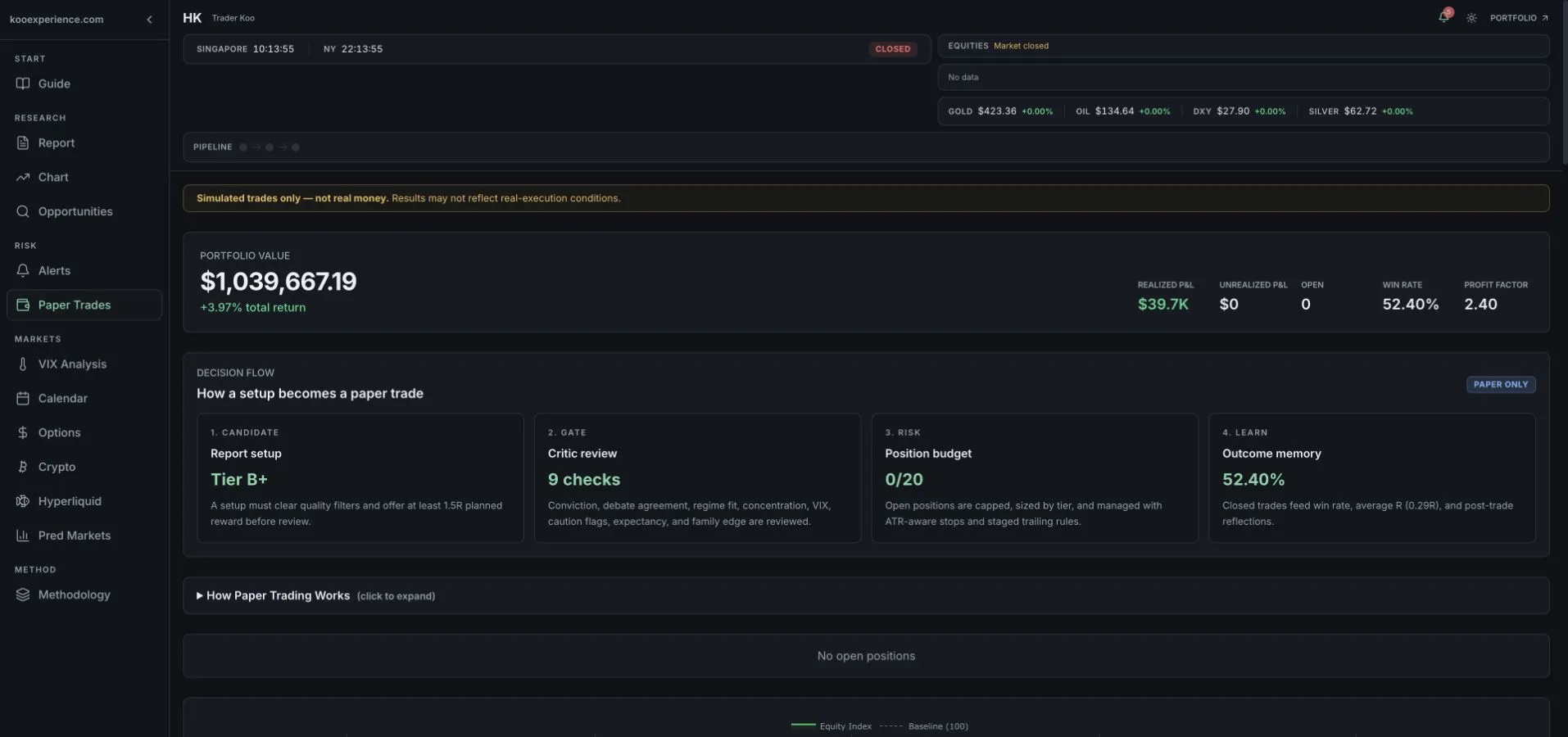Viewport: 1568px width, 737px height.
Task: Click the Win Rate 52.40% stat
Action: [1411, 296]
